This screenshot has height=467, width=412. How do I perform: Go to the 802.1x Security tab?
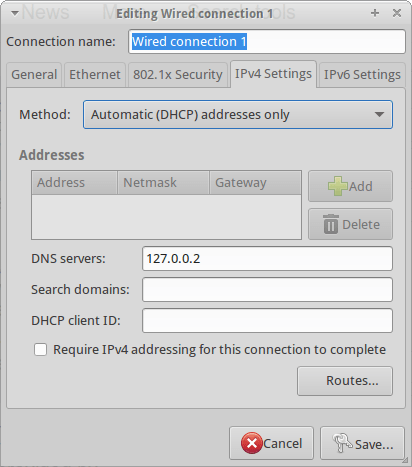click(178, 75)
